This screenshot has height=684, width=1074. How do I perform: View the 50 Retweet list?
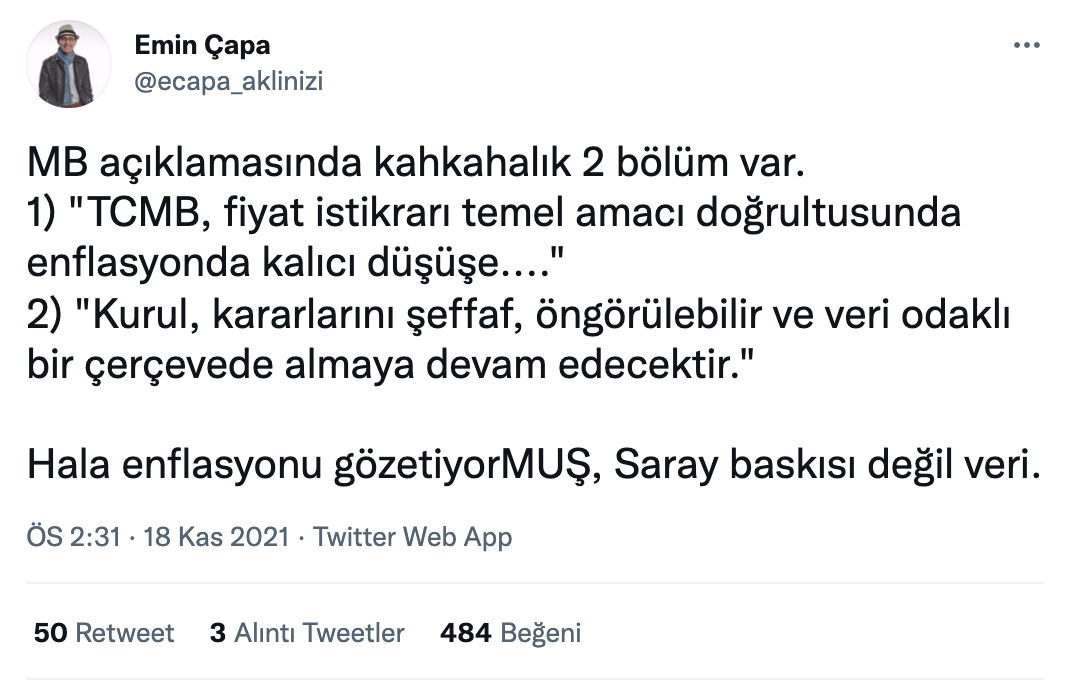click(x=104, y=633)
